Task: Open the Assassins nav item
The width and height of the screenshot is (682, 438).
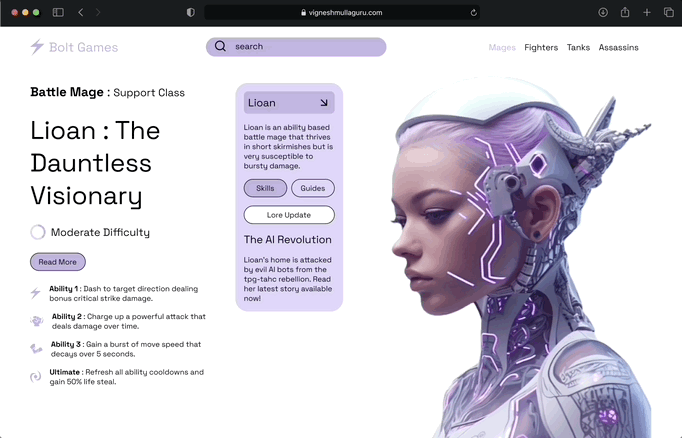Action: tap(618, 47)
